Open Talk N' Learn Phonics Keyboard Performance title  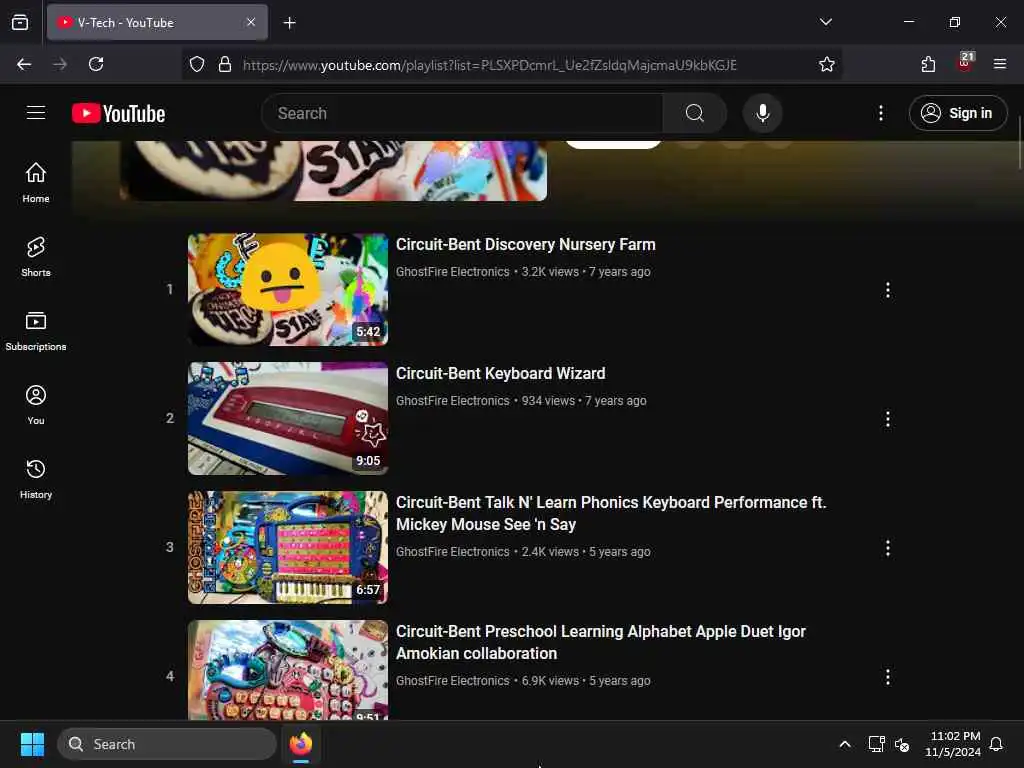pos(611,513)
